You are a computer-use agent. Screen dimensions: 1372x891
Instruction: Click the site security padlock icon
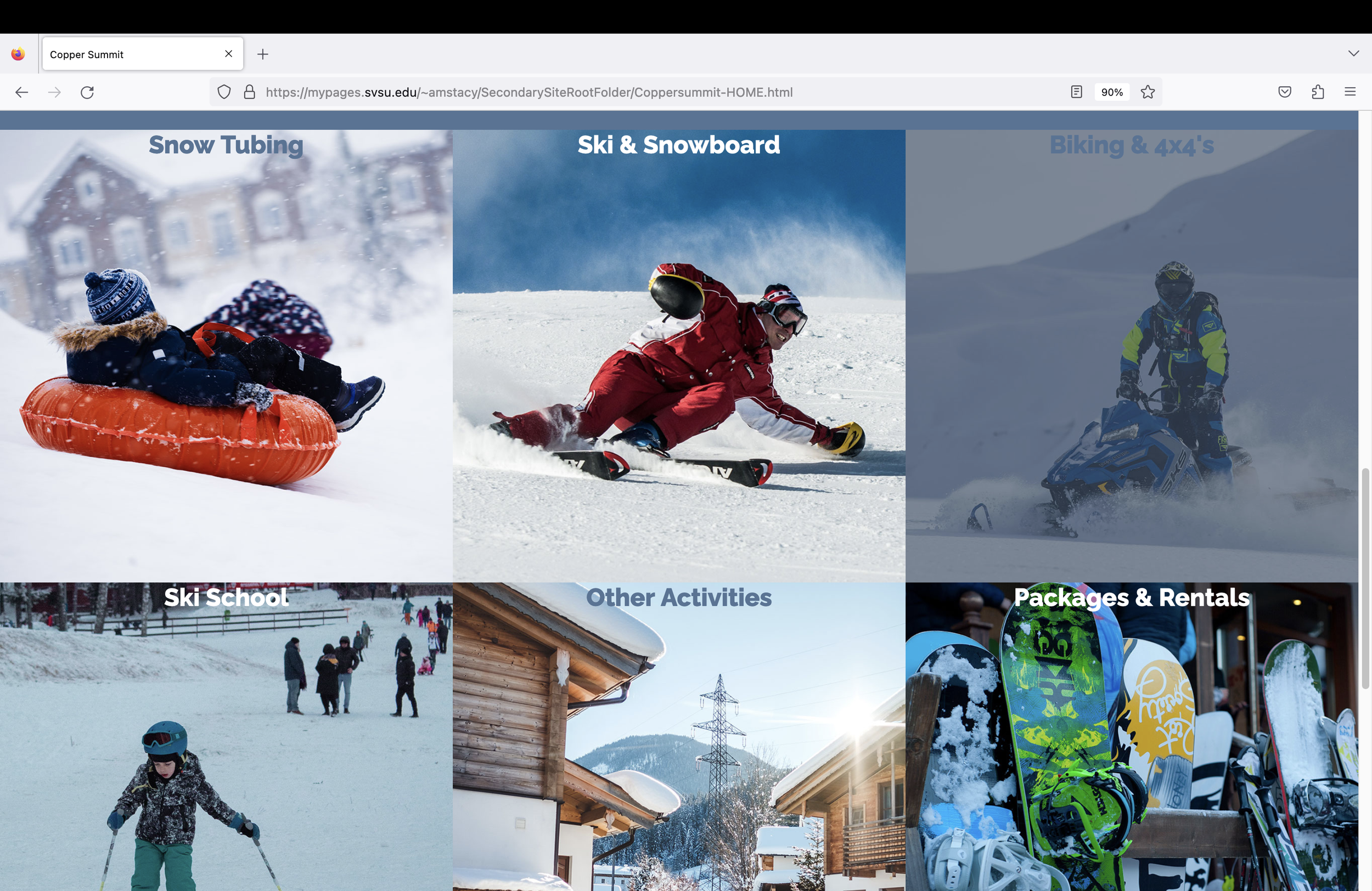250,92
